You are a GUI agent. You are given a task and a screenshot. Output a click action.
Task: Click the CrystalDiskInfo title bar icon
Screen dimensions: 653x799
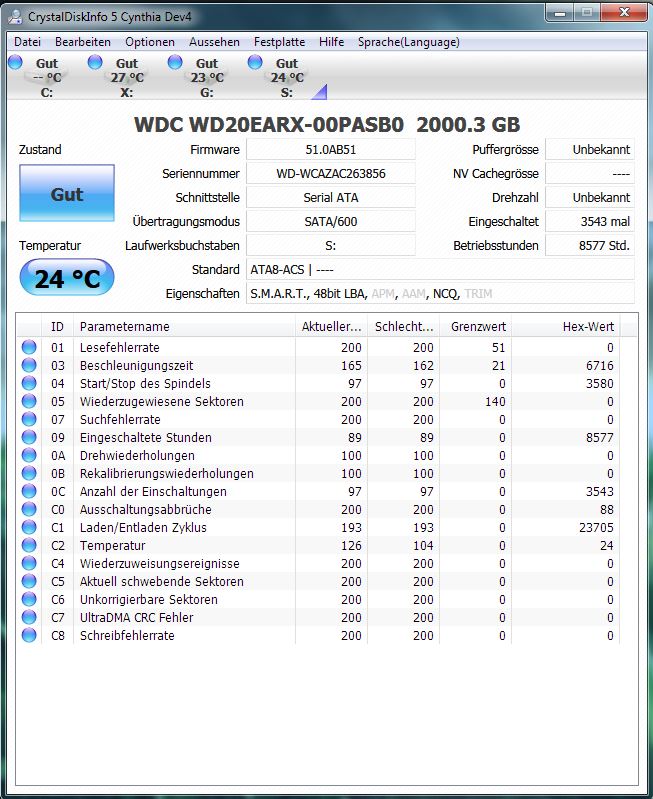click(15, 17)
